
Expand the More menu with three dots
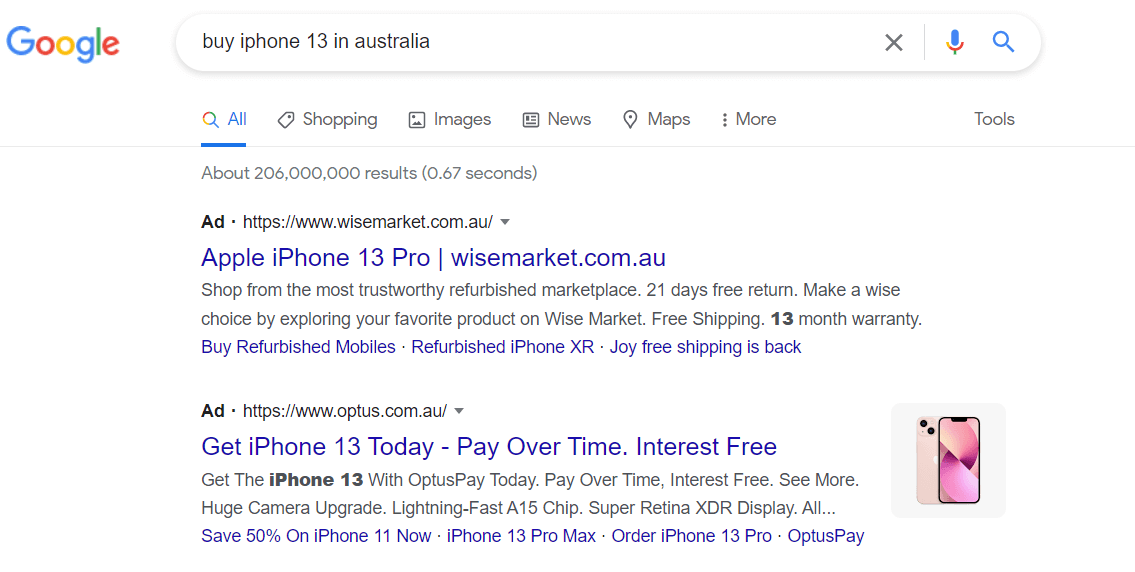748,119
